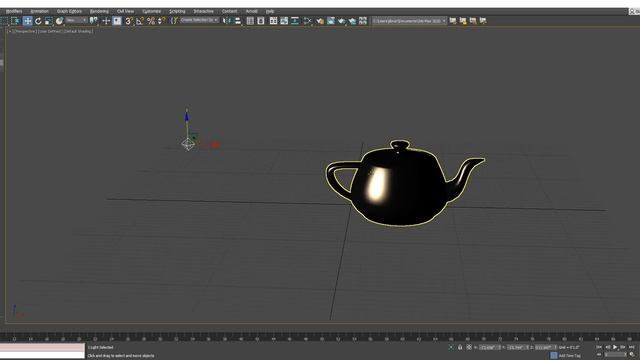
Task: Click the fourth project toolbar icon
Action: [x=483, y=20]
